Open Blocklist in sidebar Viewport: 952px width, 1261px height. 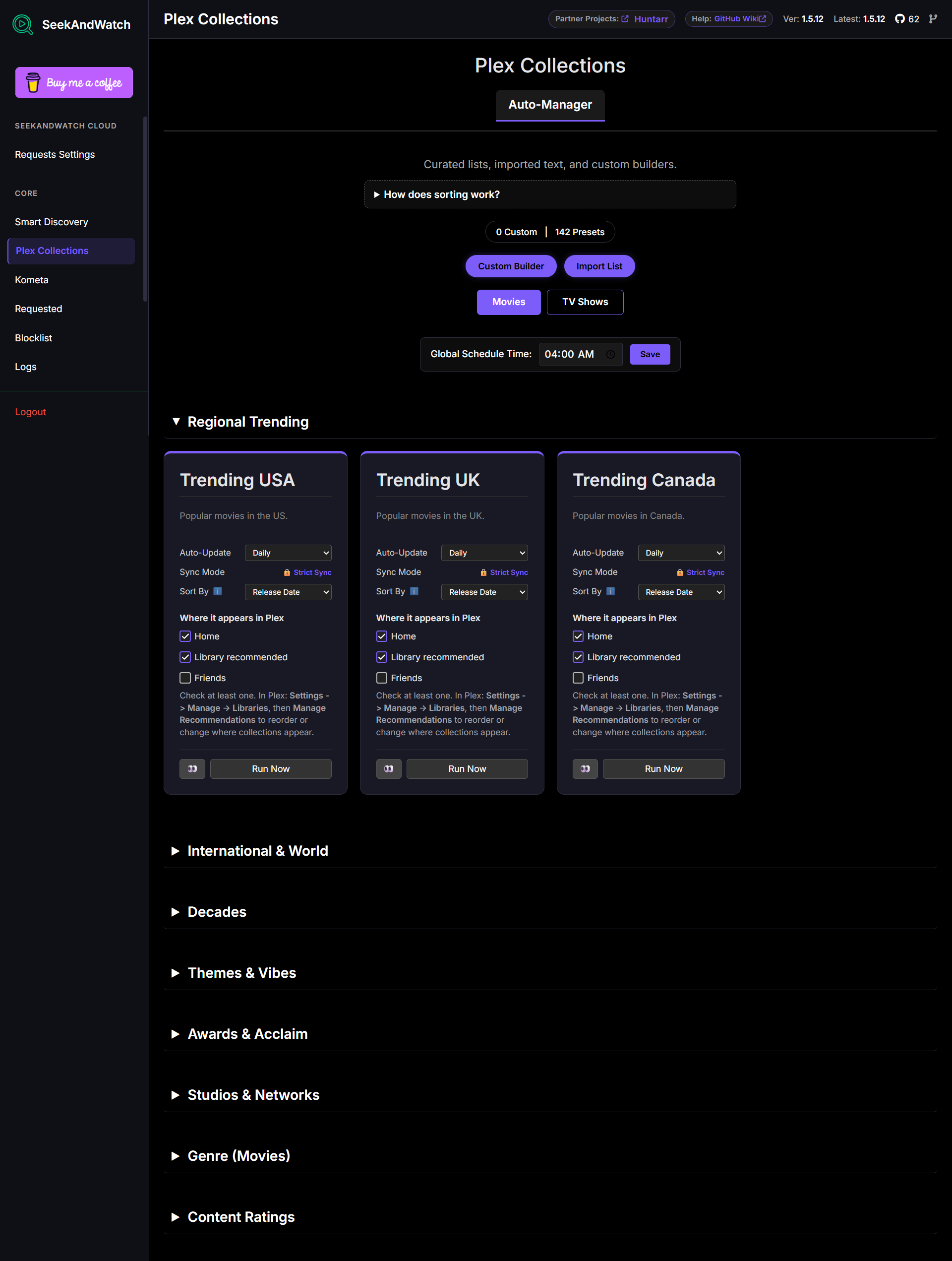[71, 338]
